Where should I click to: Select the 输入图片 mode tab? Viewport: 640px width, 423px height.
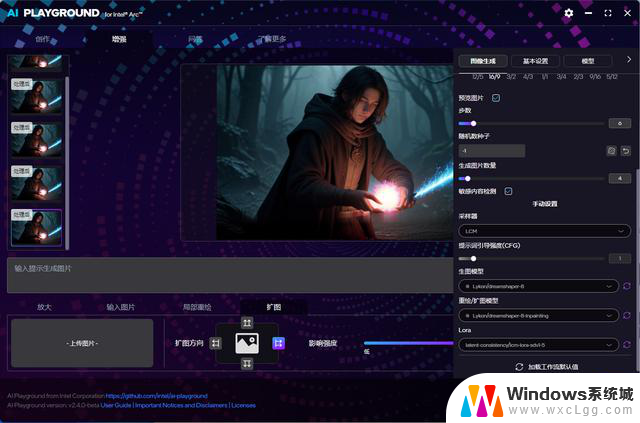(x=120, y=307)
